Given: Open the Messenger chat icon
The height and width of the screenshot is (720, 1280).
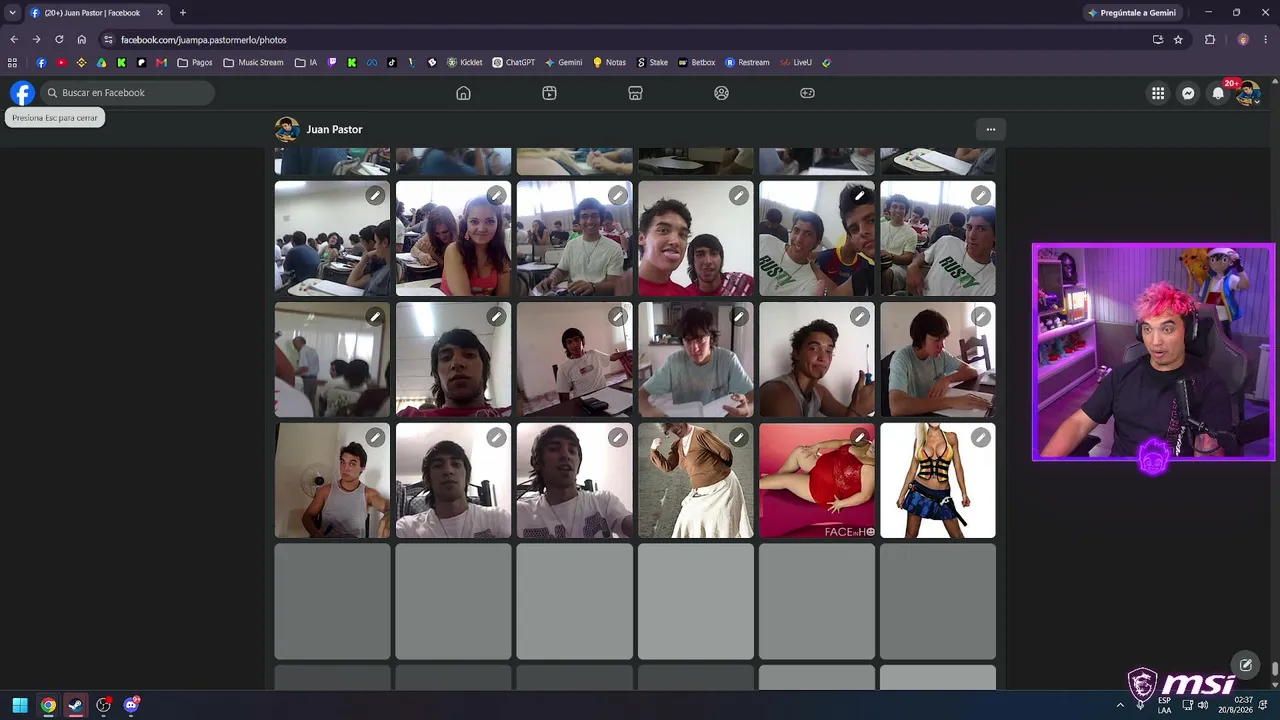Looking at the screenshot, I should coord(1188,93).
